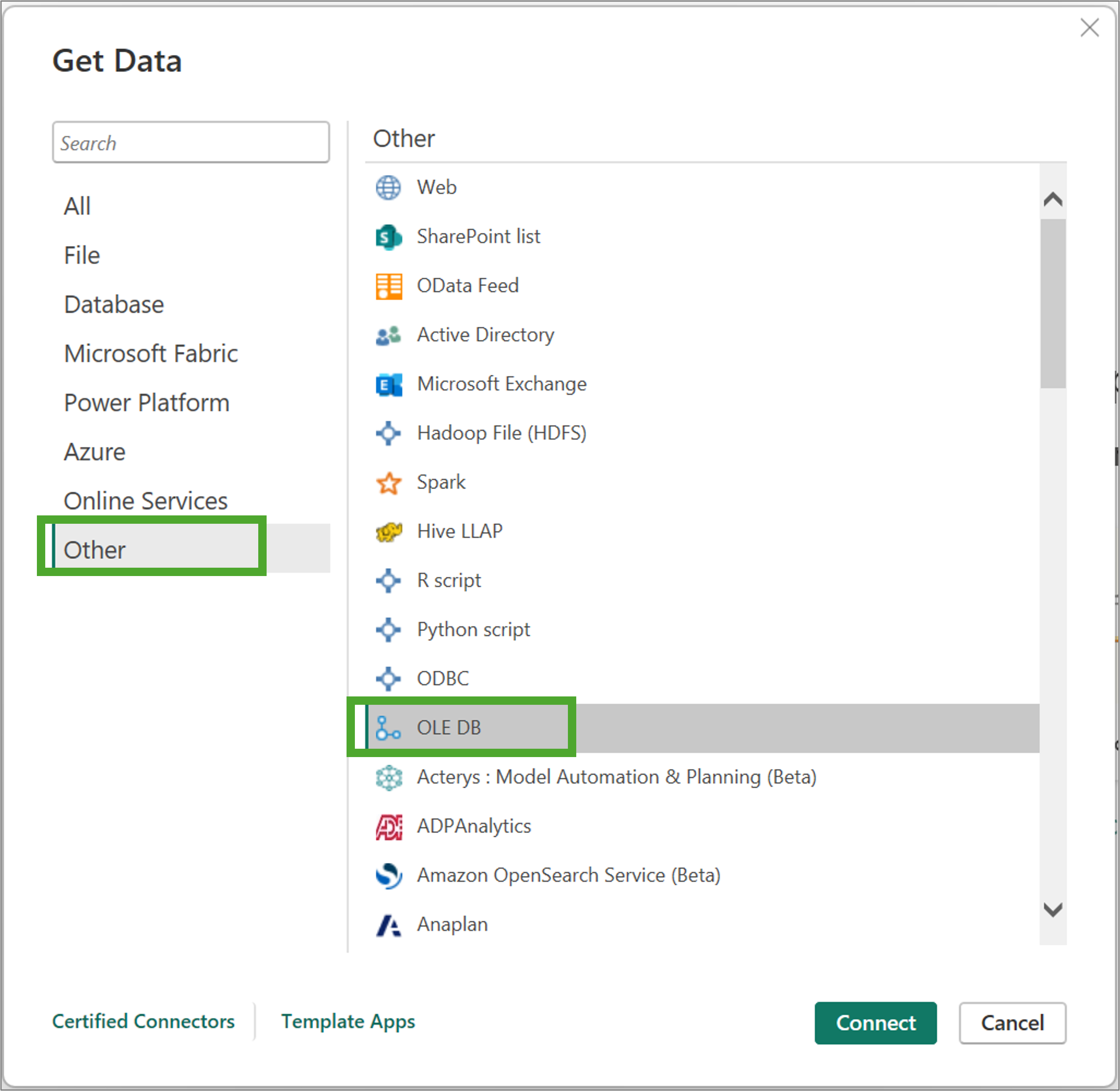The image size is (1120, 1091).
Task: Click the Acterys connector icon
Action: 388,778
